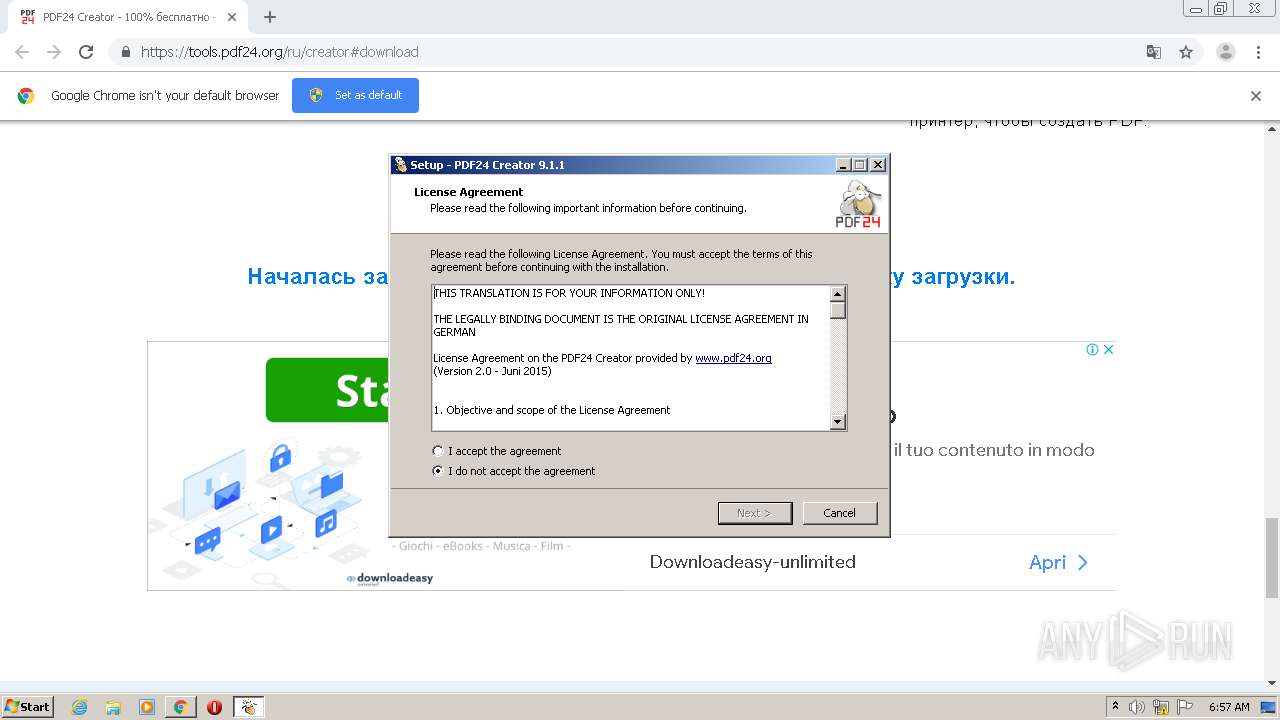Click the downloadeasy logo in ad
Screen dimensions: 1280x720
pyautogui.click(x=390, y=578)
